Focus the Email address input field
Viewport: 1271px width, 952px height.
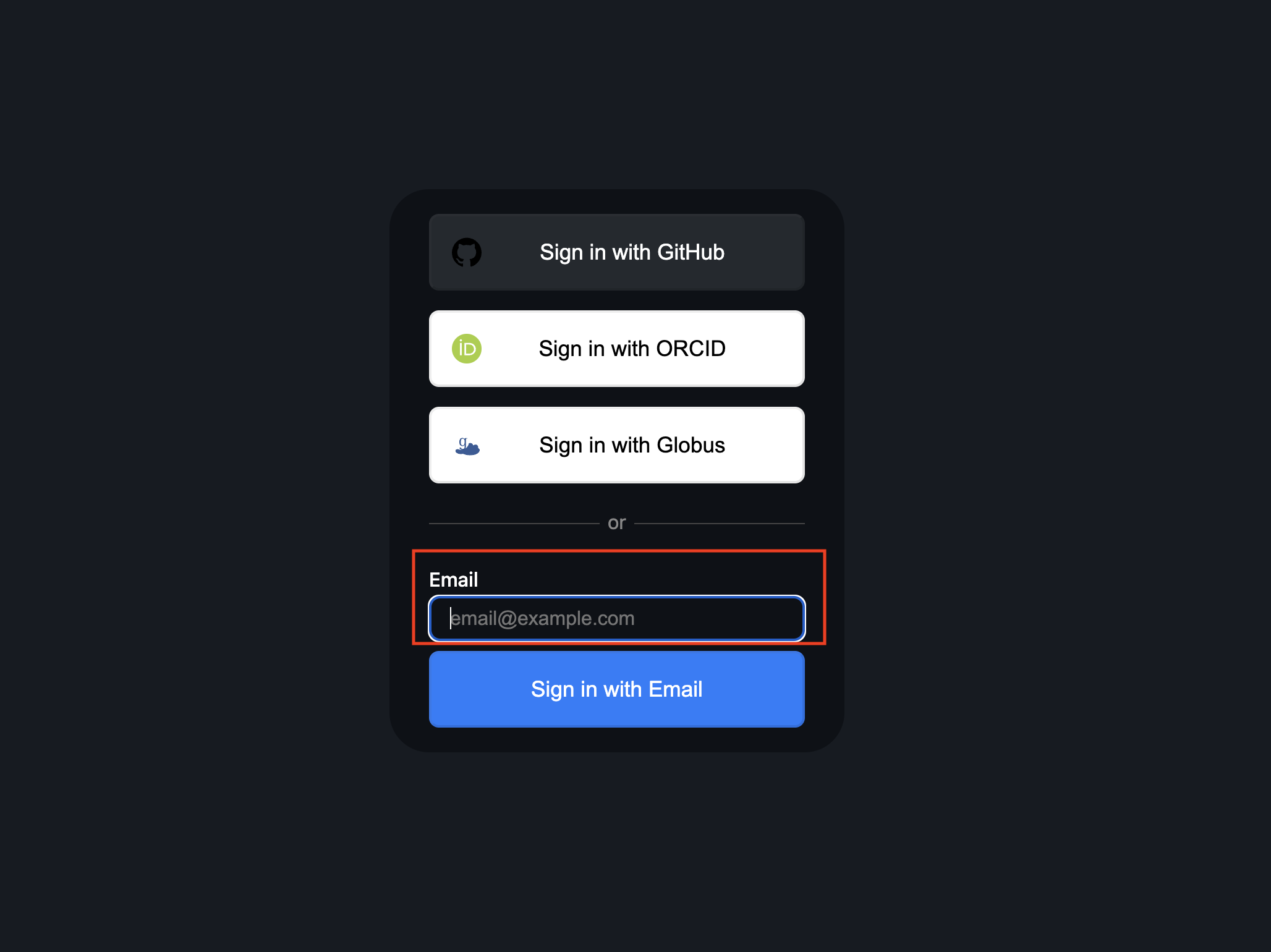tap(617, 618)
